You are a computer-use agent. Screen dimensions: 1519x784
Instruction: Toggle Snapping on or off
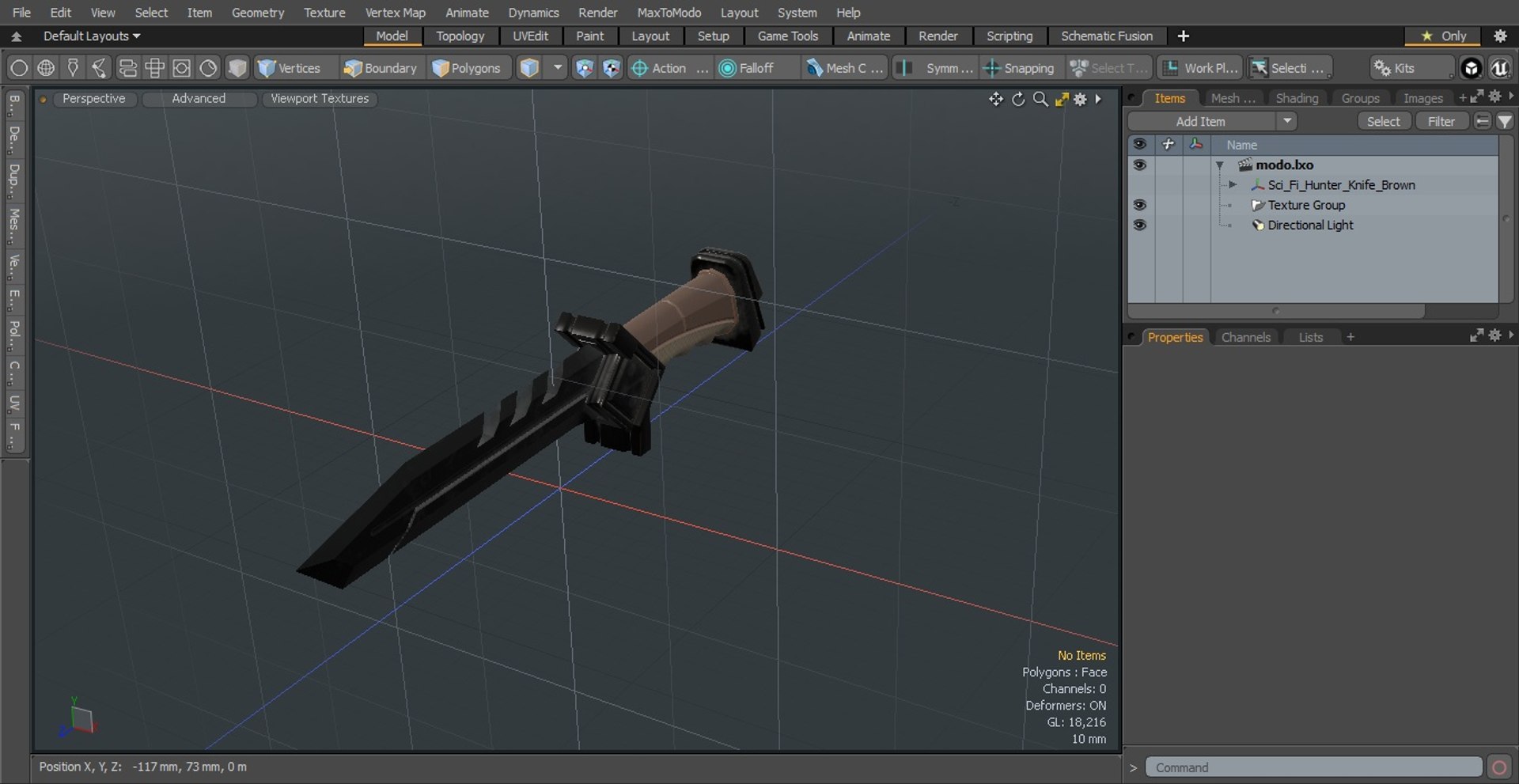[1019, 68]
